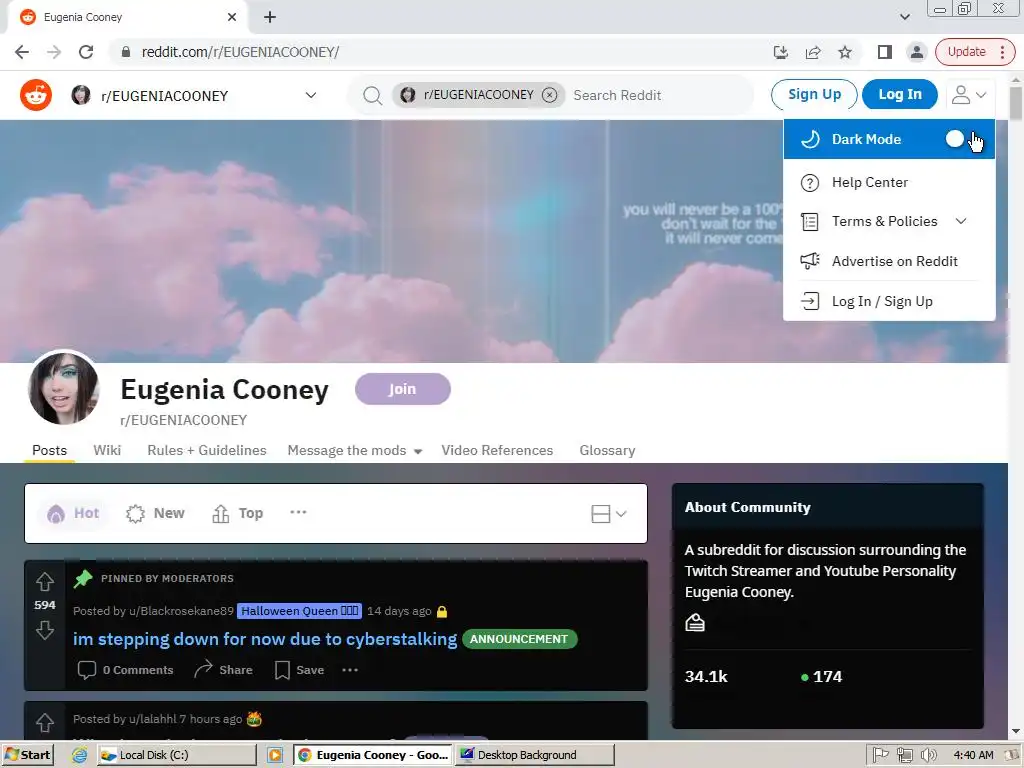Switch to Desktop Background taskbar window
Viewport: 1024px width, 768px height.
pos(535,755)
